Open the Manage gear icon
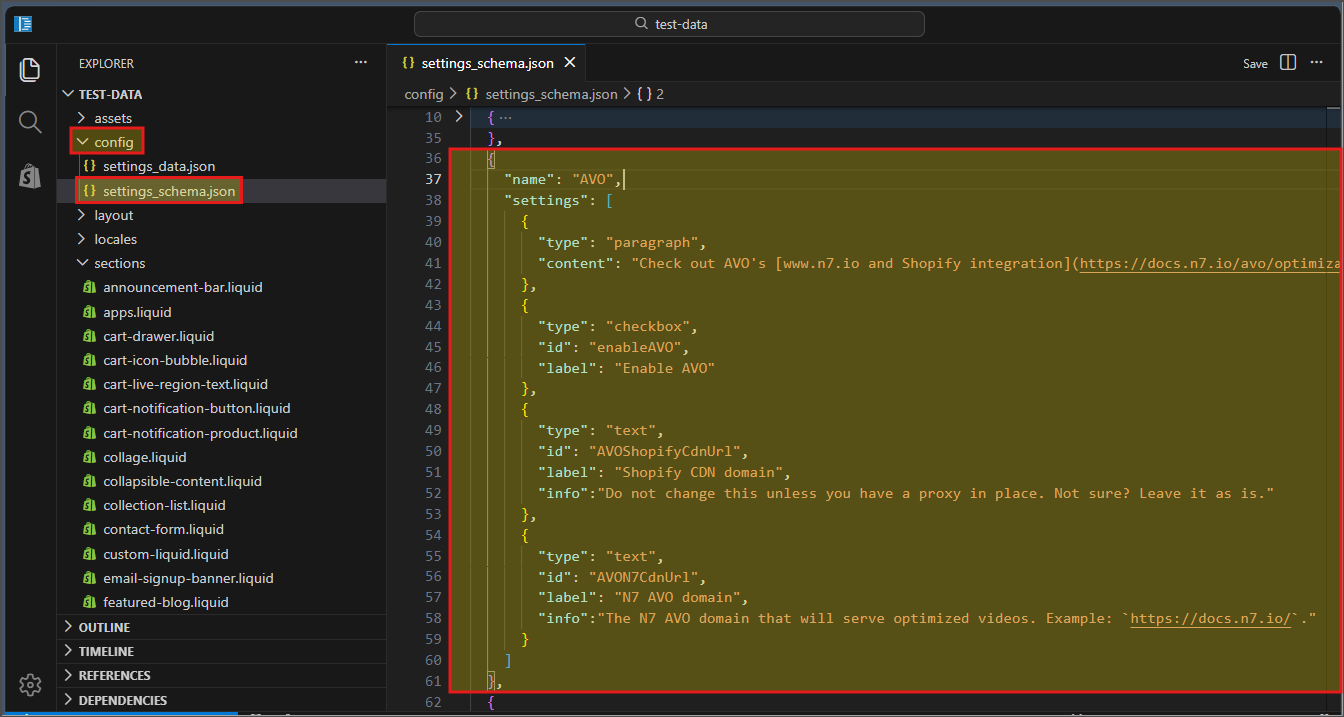This screenshot has height=717, width=1344. 30,685
